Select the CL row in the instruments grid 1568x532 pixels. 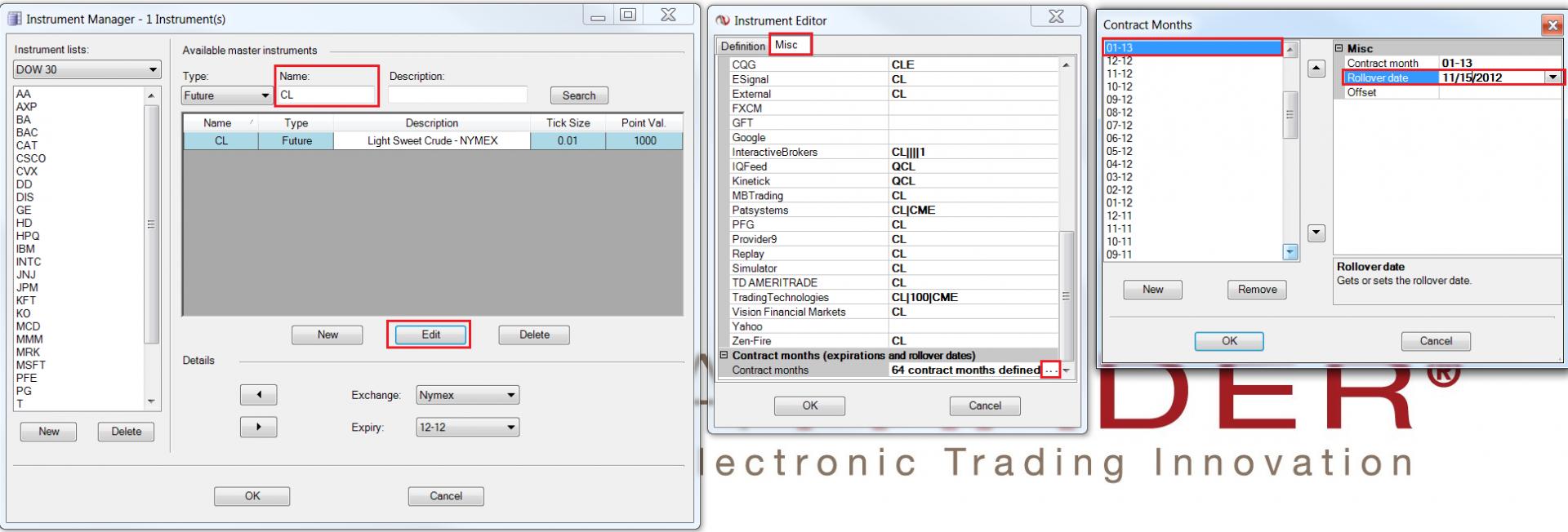432,140
